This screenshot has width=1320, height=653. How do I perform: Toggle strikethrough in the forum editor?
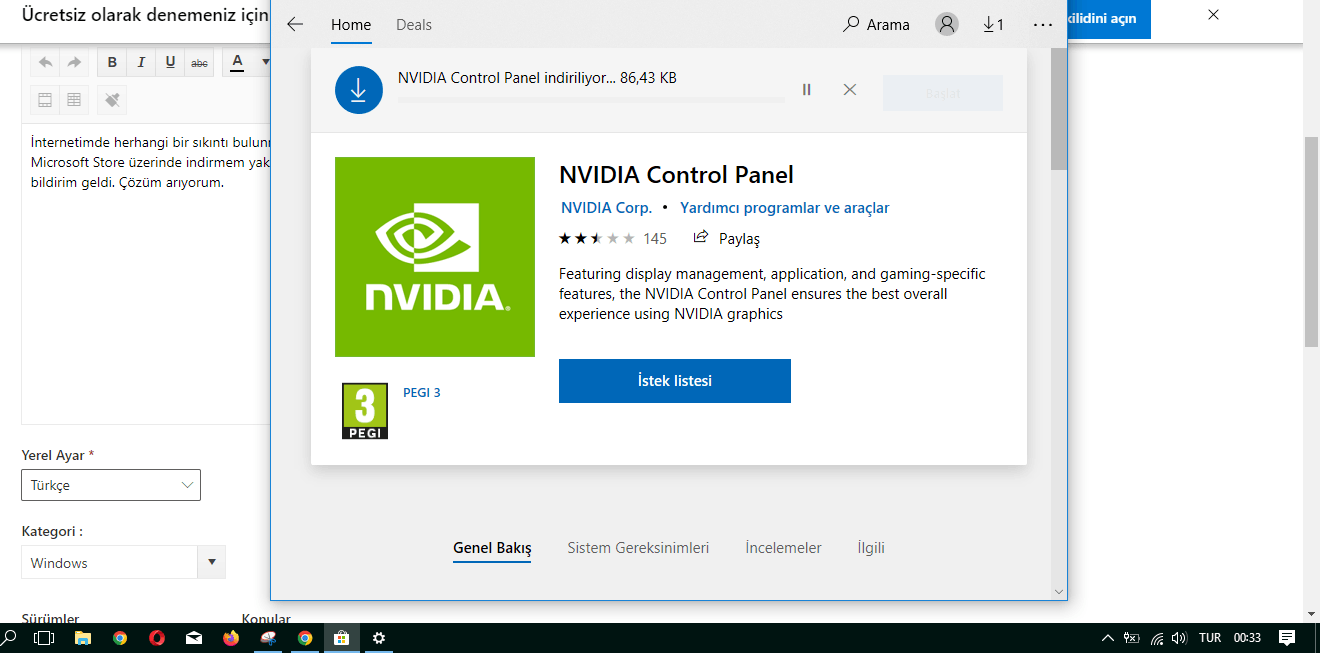(x=199, y=63)
